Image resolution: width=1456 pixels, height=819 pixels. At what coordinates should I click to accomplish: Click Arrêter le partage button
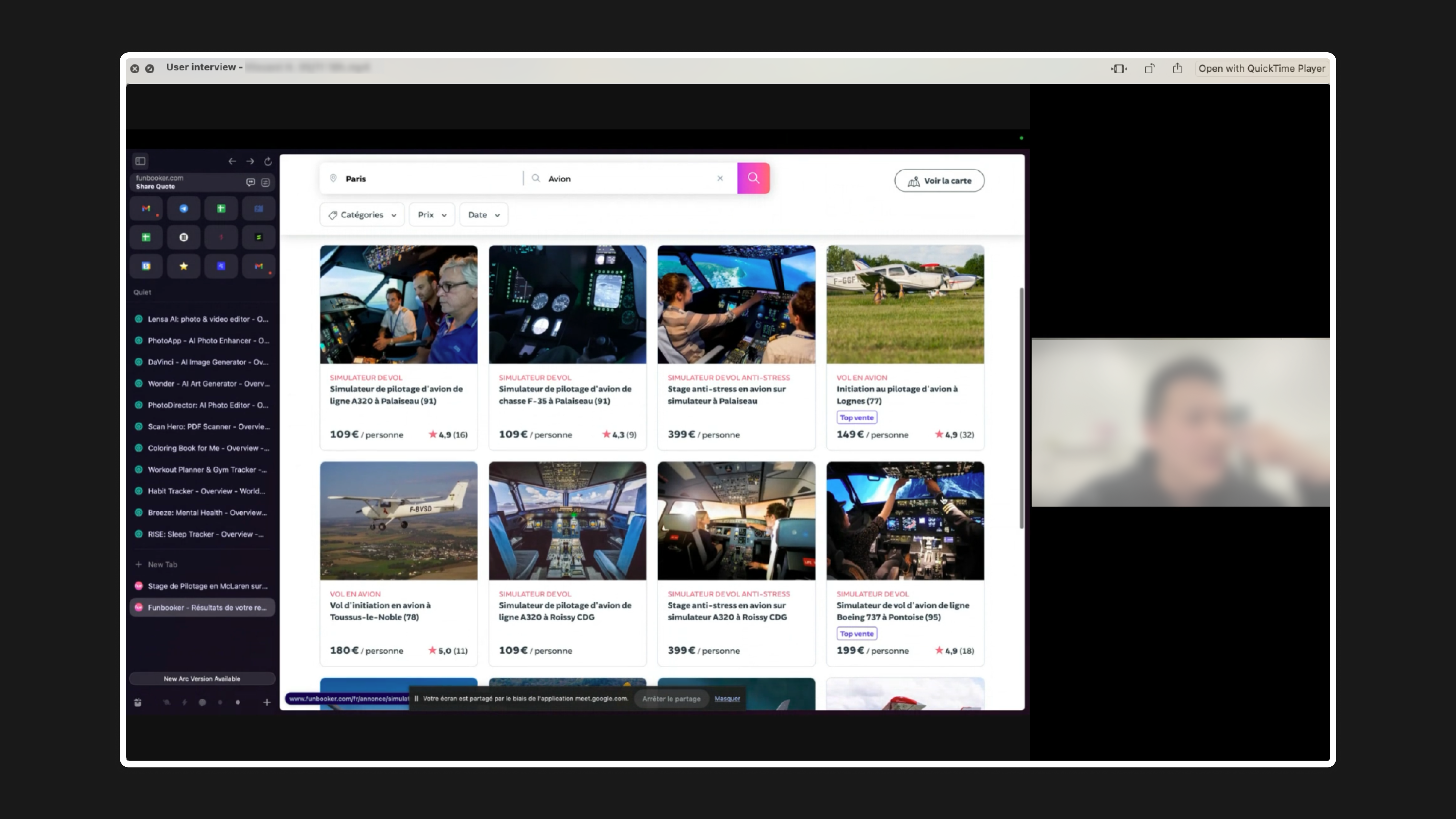pos(671,699)
